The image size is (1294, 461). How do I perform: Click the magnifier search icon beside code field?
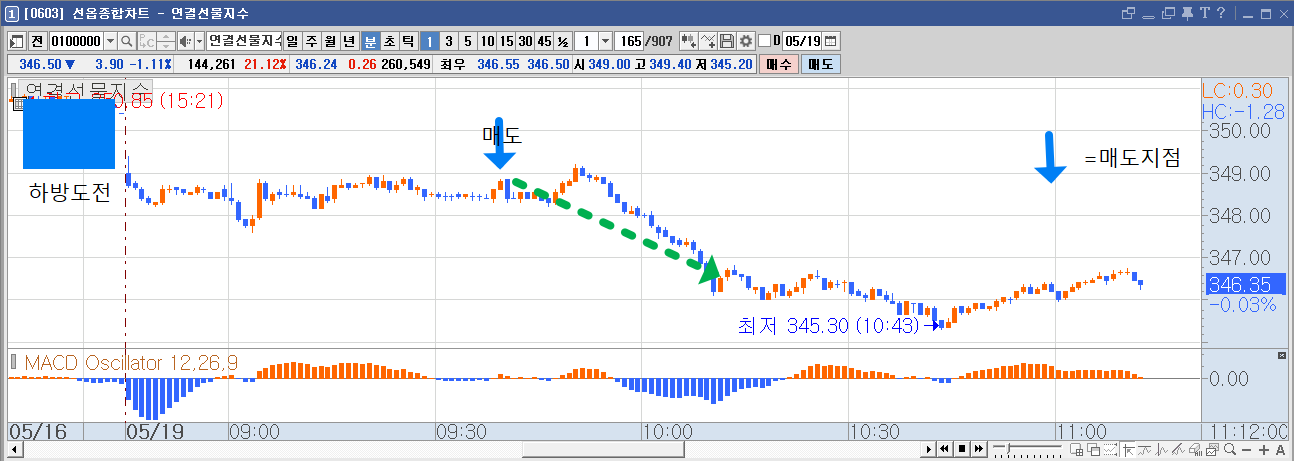126,41
